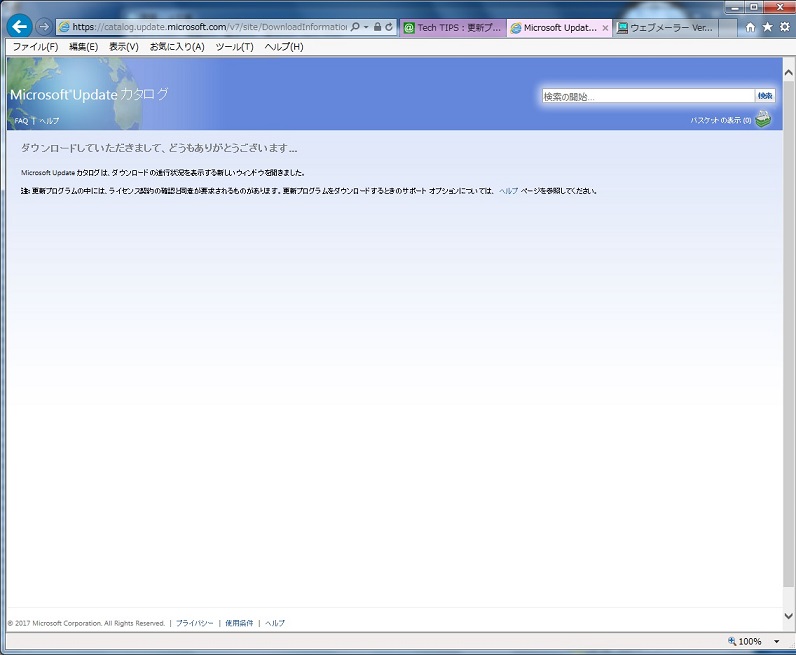This screenshot has height=655, width=796.
Task: Open the Tools gear icon
Action: click(784, 27)
